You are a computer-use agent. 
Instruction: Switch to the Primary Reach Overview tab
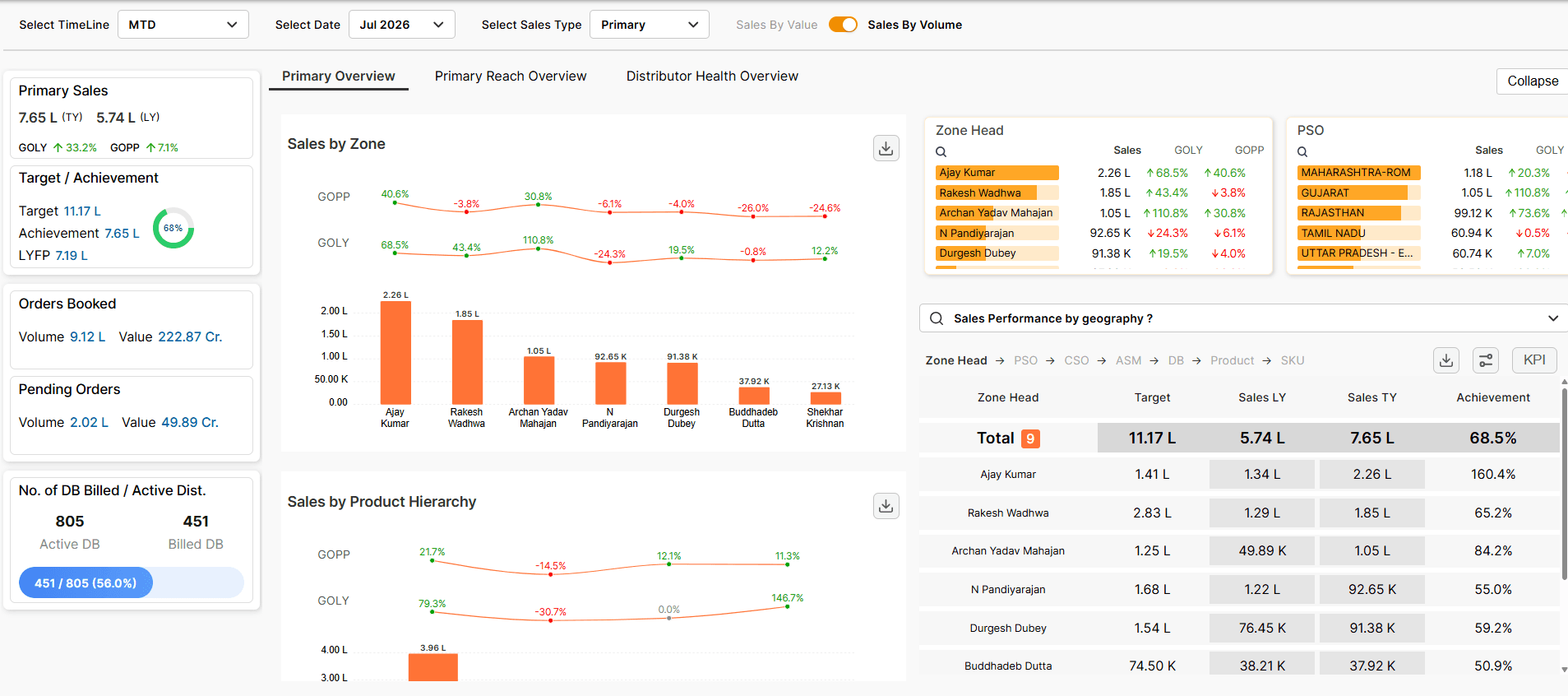tap(511, 77)
